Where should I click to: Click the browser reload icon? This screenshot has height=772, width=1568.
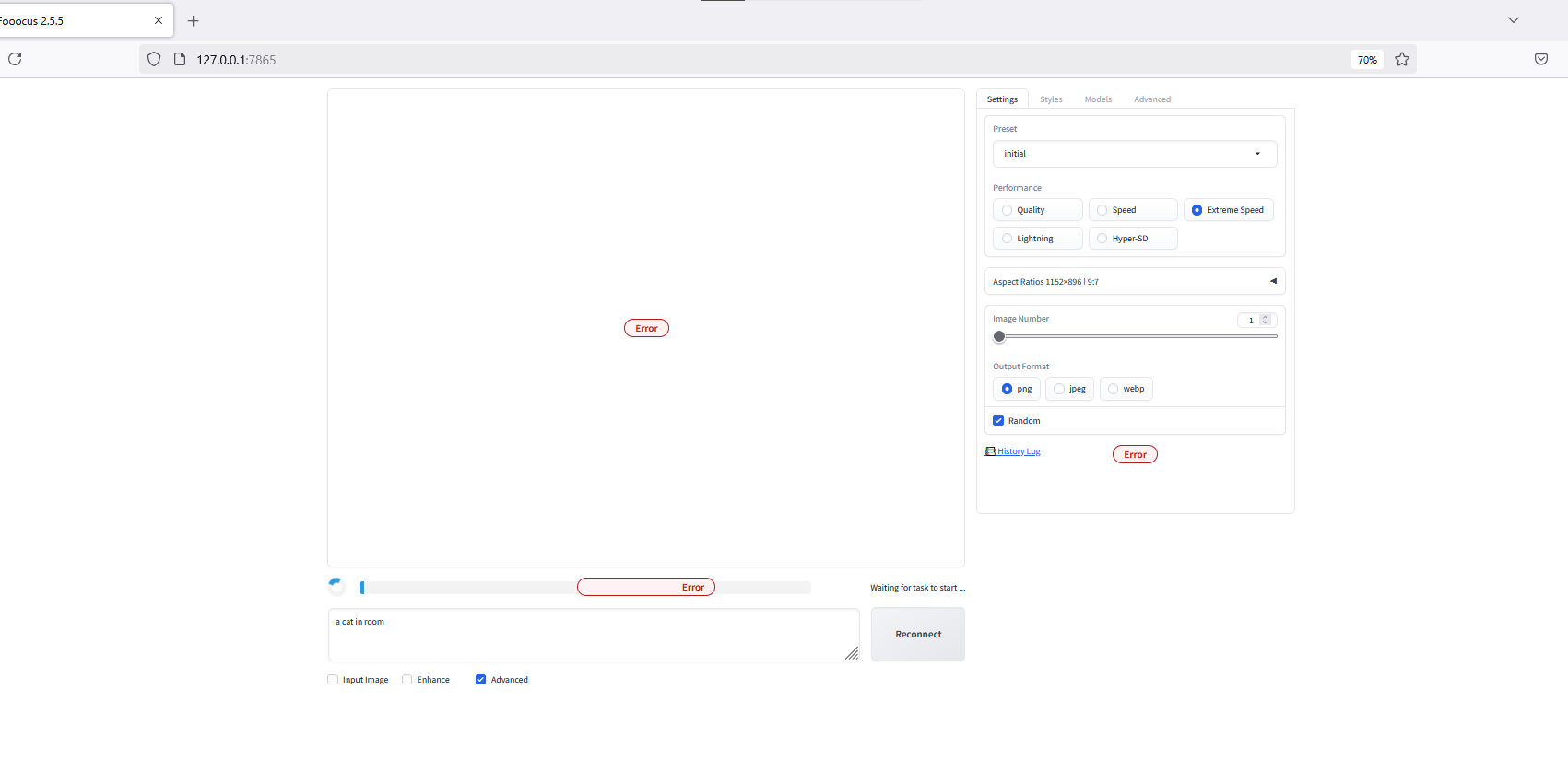coord(15,59)
